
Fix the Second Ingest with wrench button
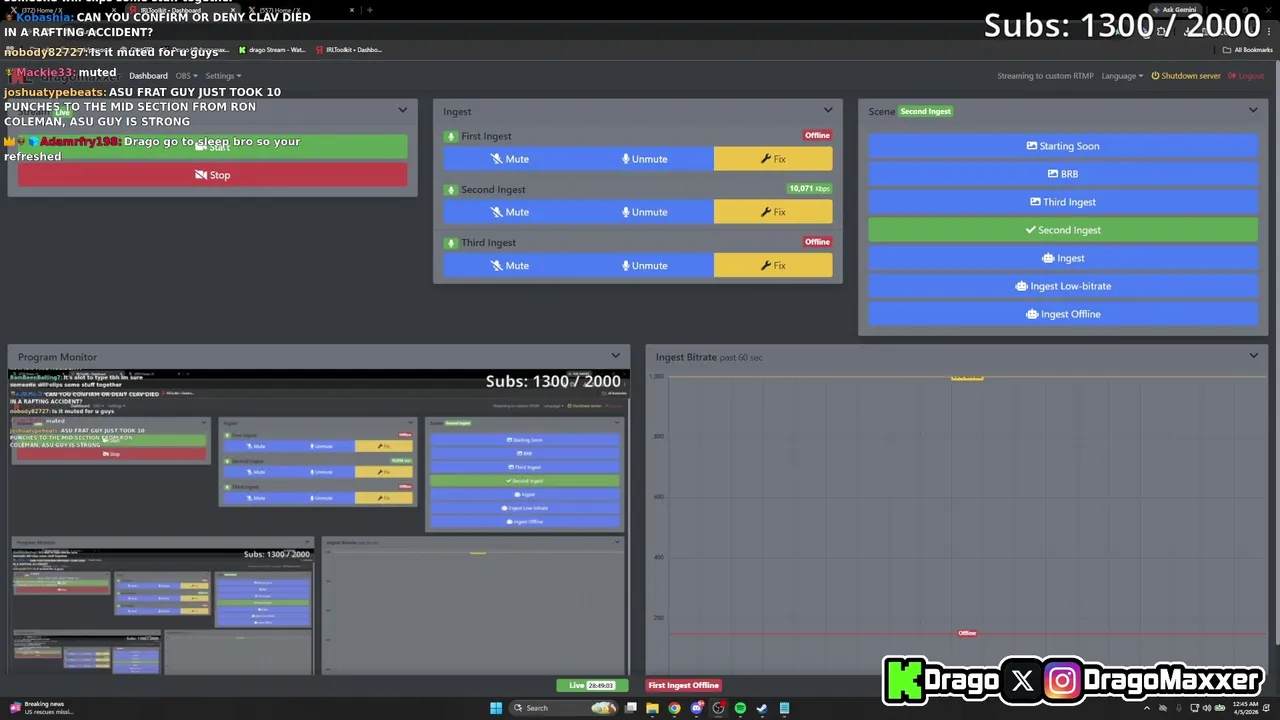point(773,212)
